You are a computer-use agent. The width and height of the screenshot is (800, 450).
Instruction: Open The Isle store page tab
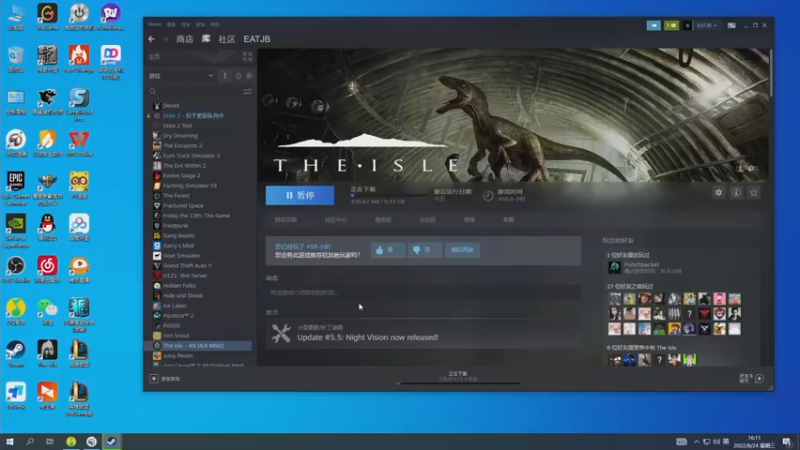click(x=285, y=220)
